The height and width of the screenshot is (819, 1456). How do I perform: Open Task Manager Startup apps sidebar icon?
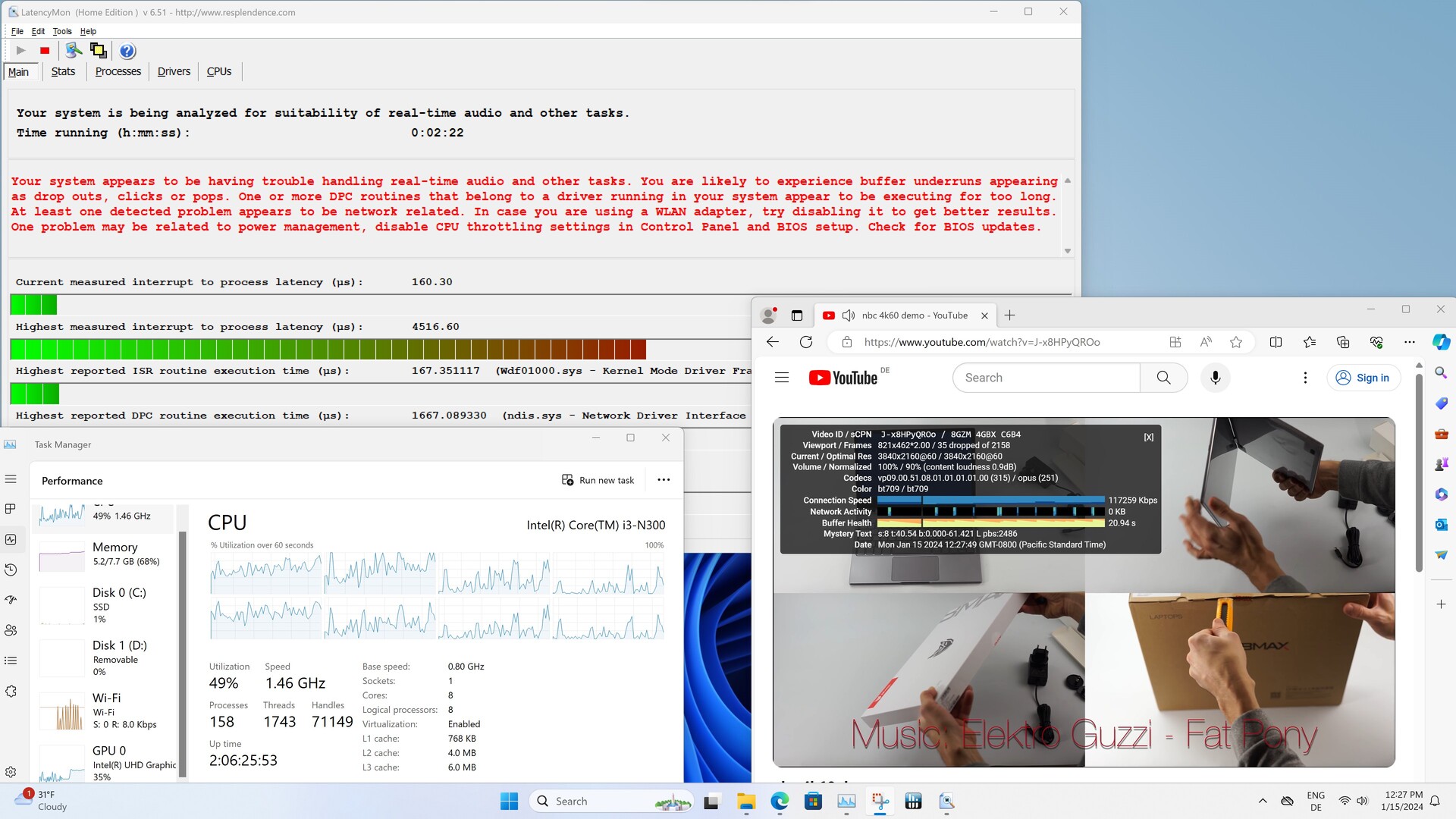point(11,600)
